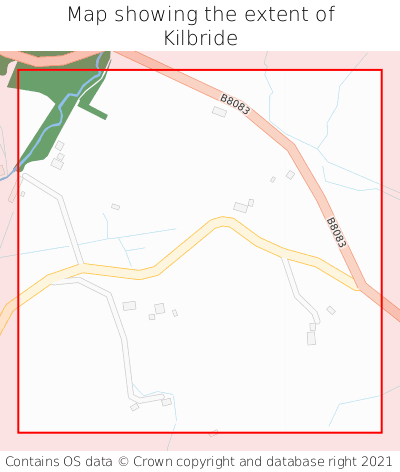Click the building beside the upper B8083 label
This screenshot has height=472, width=400.
coord(219,112)
